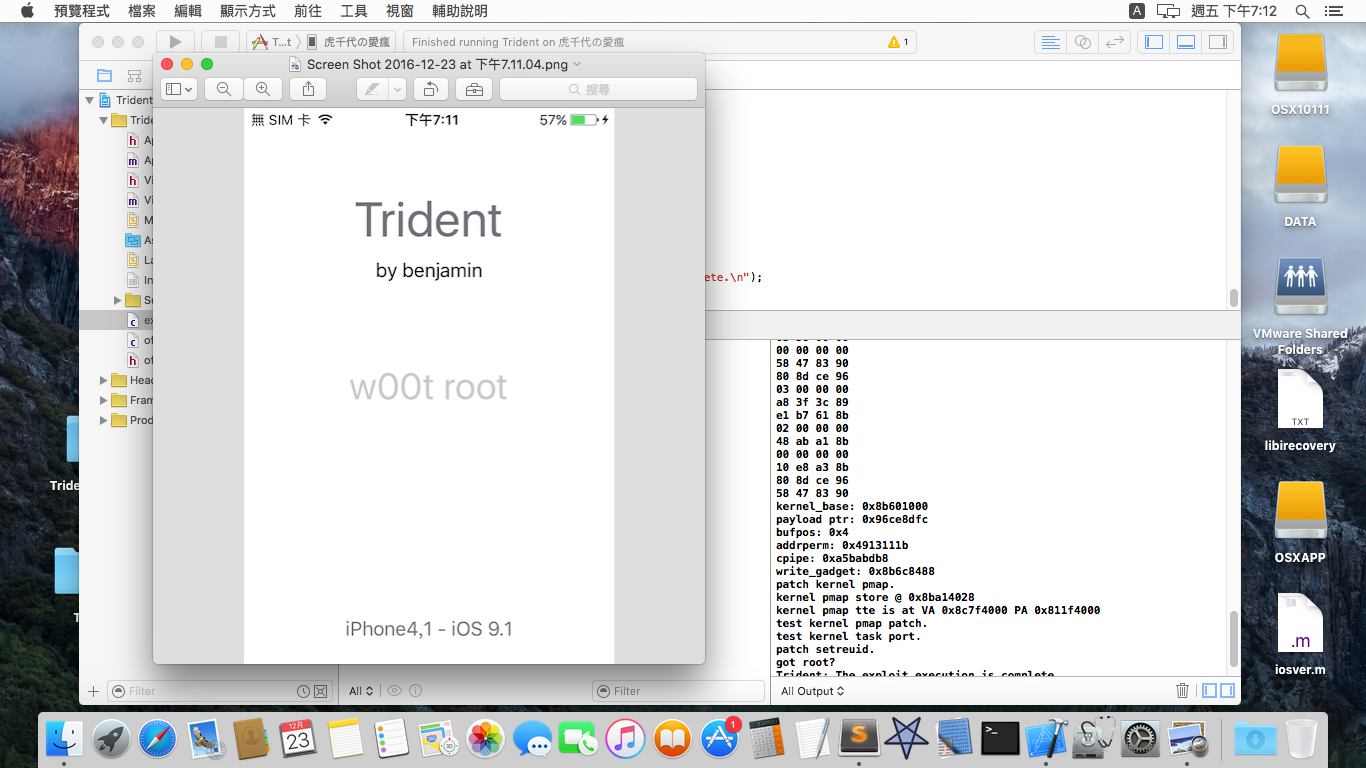Toggle Xcode's navigator panel

pyautogui.click(x=1154, y=42)
